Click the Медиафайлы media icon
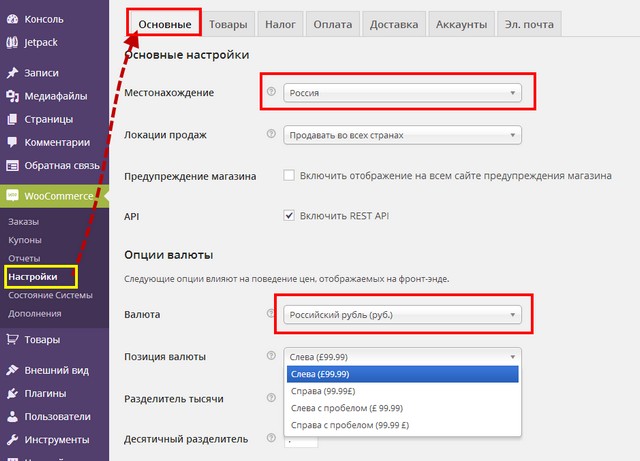 click(13, 96)
